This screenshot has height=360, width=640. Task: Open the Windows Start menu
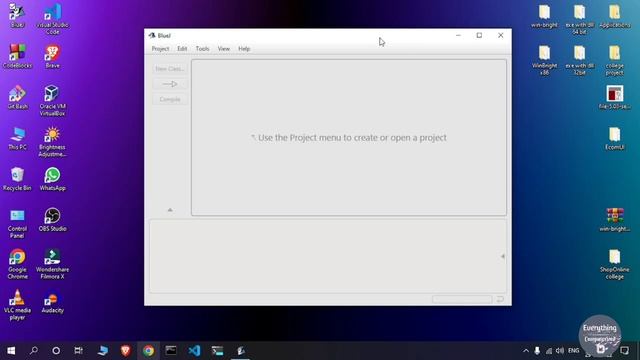(x=11, y=351)
